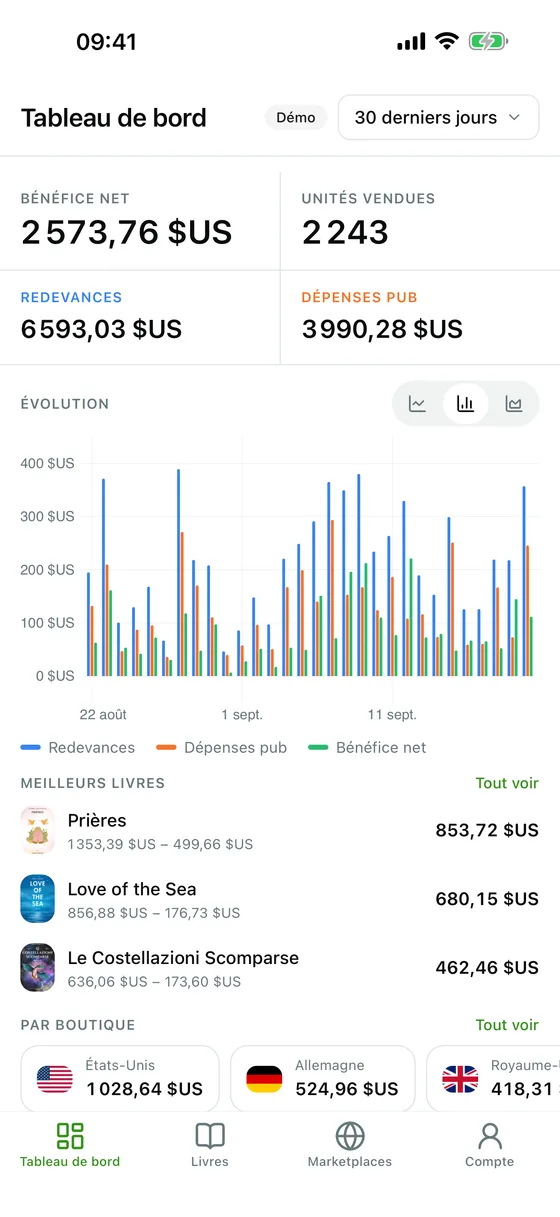
Task: Tap the Redevances 6 593,03 $US card
Action: tap(140, 317)
